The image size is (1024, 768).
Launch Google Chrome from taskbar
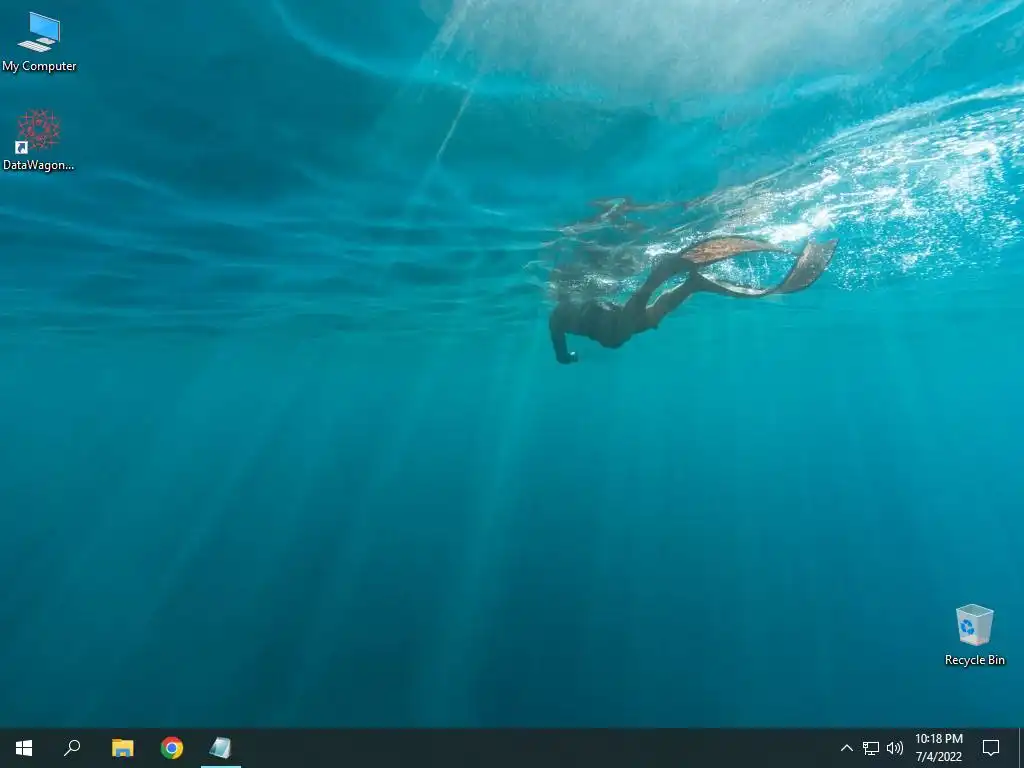tap(172, 748)
